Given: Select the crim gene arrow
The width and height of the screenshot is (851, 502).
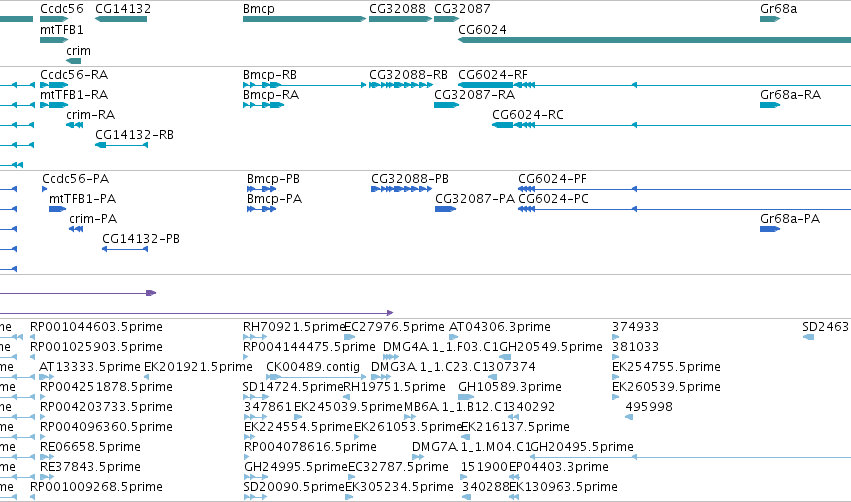Looking at the screenshot, I should coord(73,61).
